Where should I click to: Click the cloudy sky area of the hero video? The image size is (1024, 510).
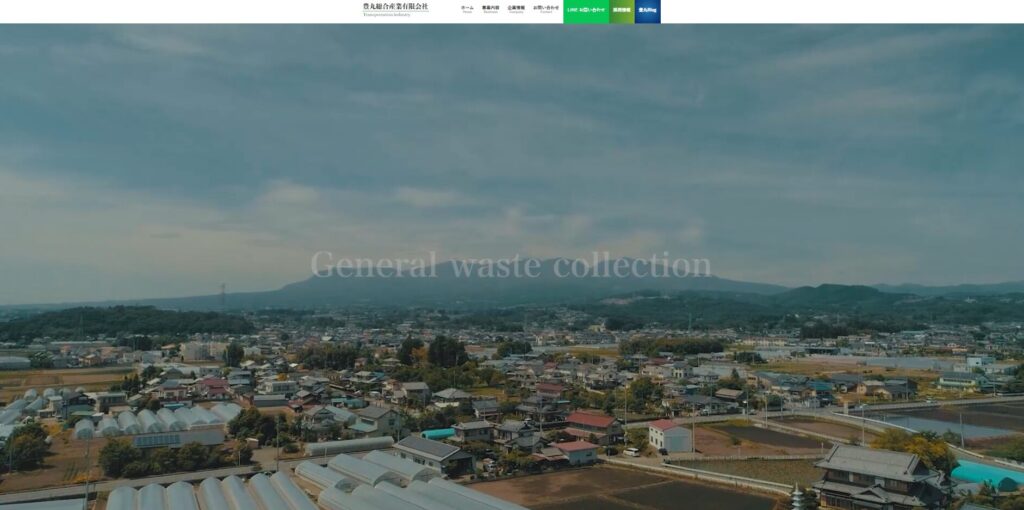(500, 120)
